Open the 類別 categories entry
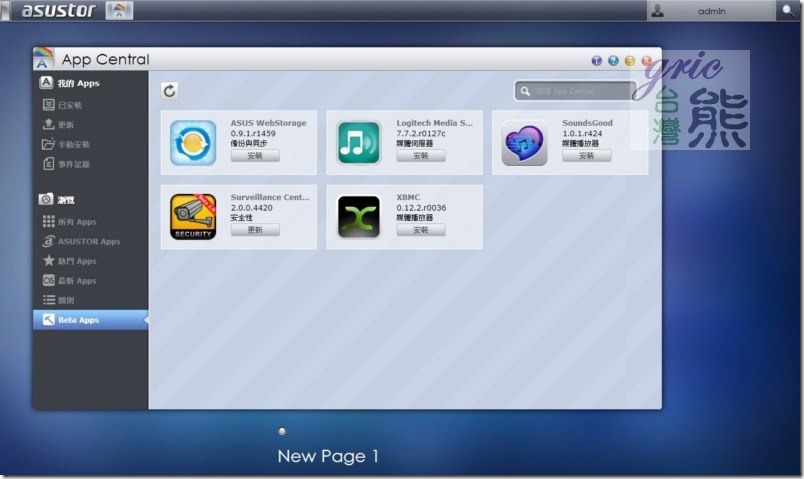 point(90,300)
